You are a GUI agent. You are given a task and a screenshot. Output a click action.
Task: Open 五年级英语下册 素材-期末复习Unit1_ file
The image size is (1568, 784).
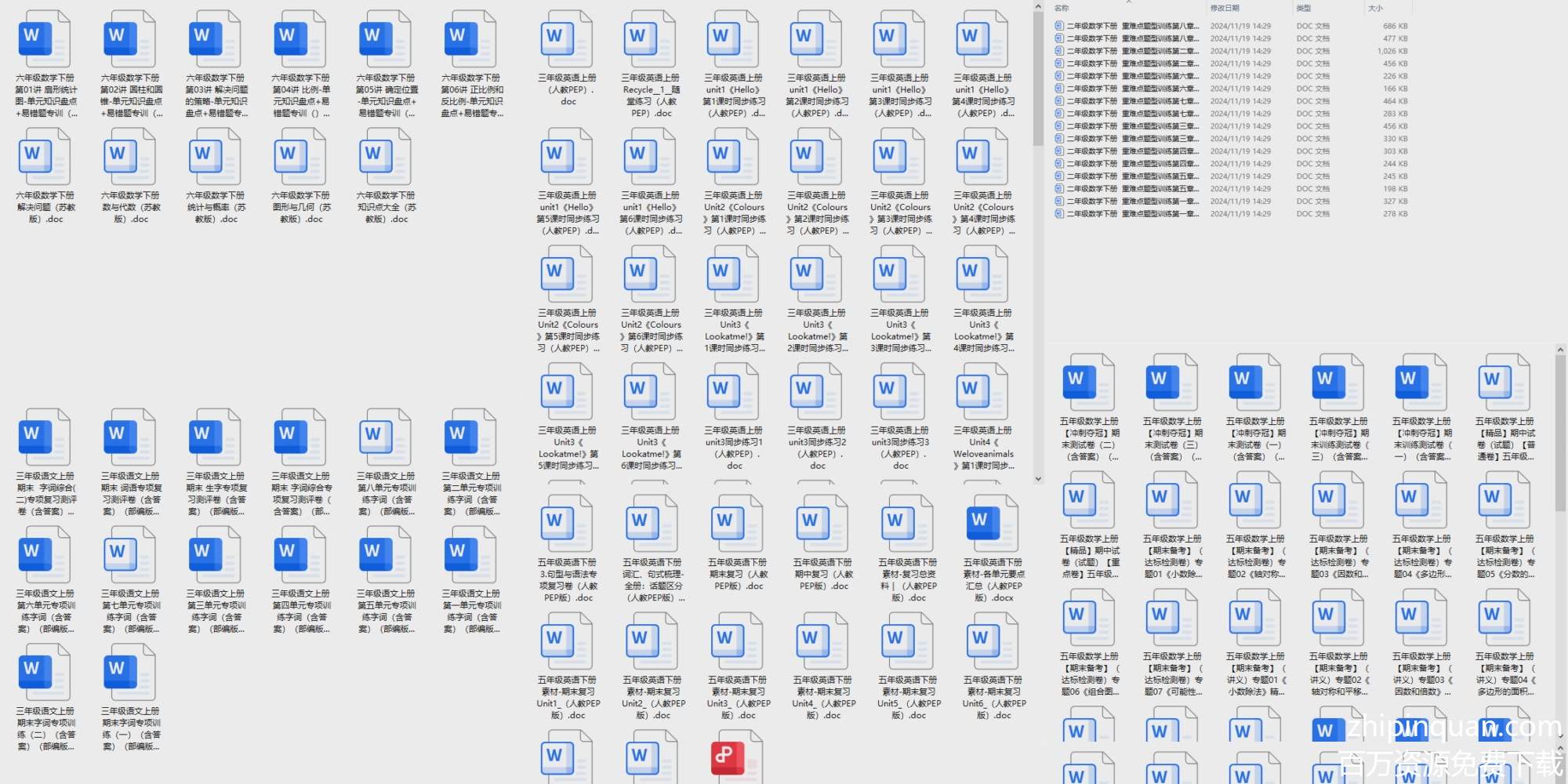pyautogui.click(x=568, y=666)
